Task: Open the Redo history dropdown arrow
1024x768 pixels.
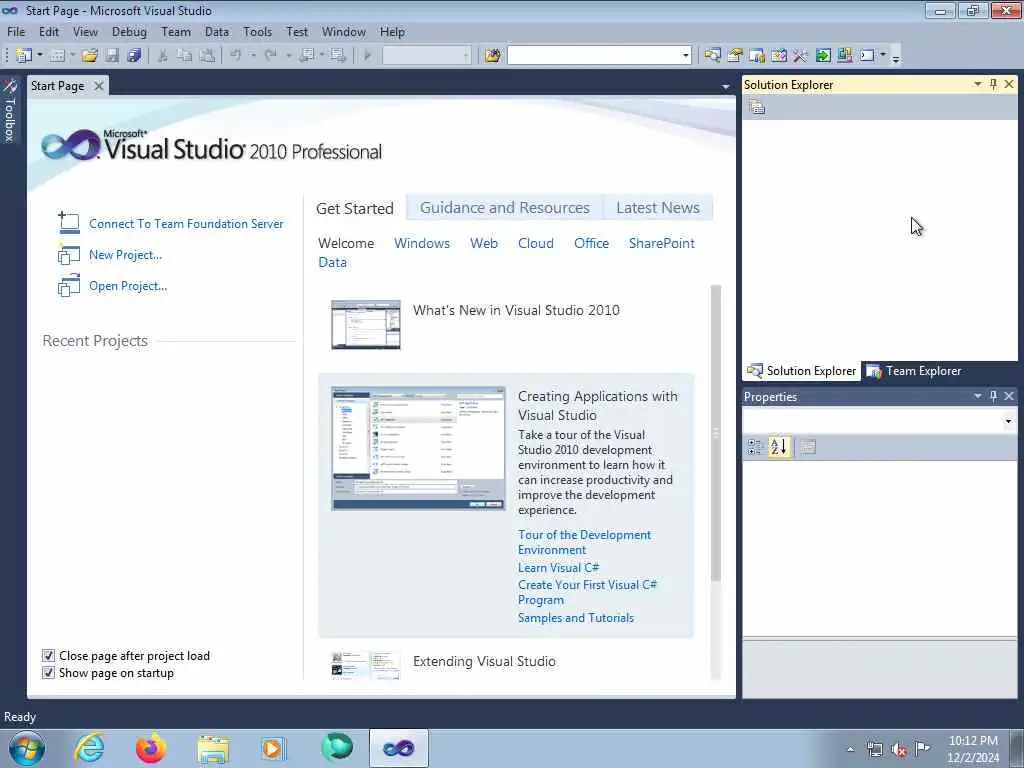Action: pyautogui.click(x=288, y=56)
